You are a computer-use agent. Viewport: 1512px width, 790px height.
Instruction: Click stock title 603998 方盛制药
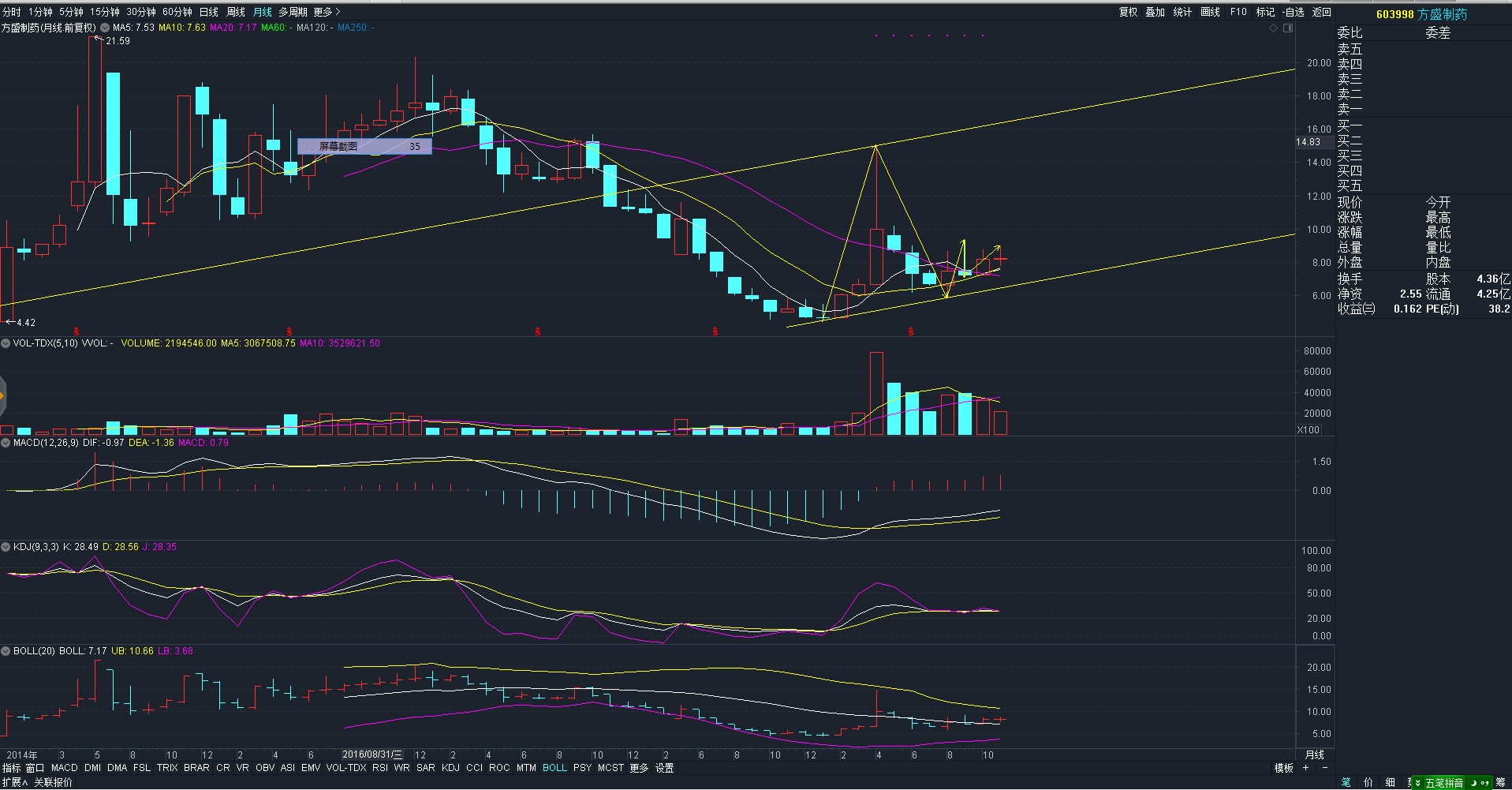[1421, 14]
